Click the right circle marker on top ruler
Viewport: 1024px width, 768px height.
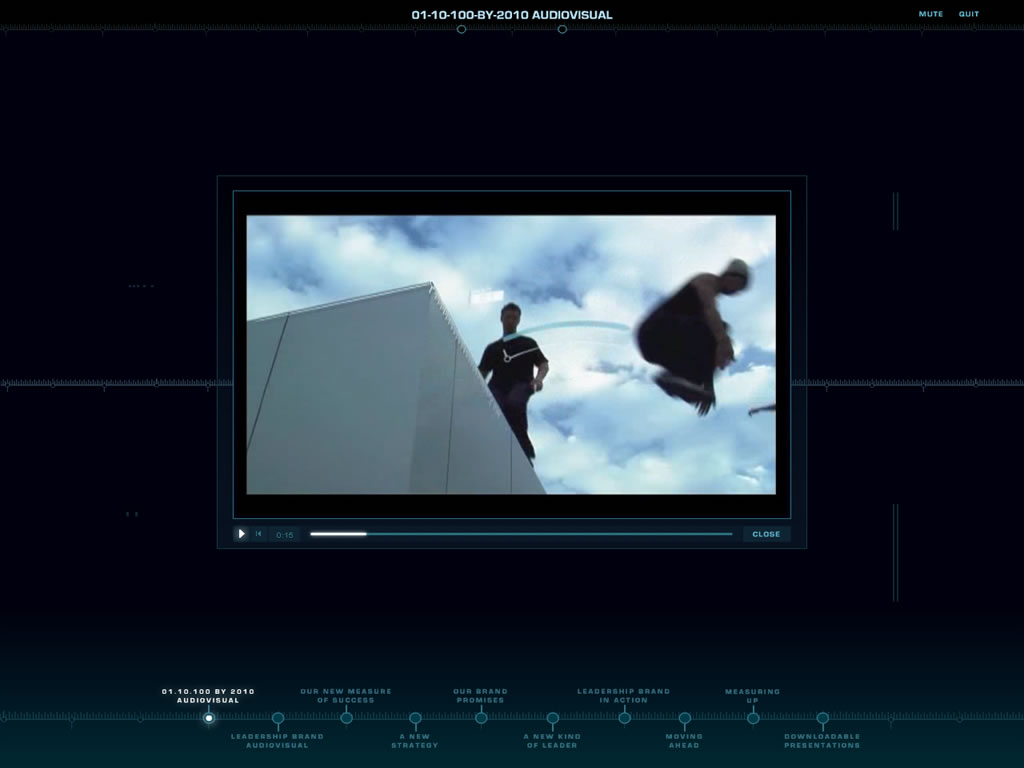(x=562, y=29)
